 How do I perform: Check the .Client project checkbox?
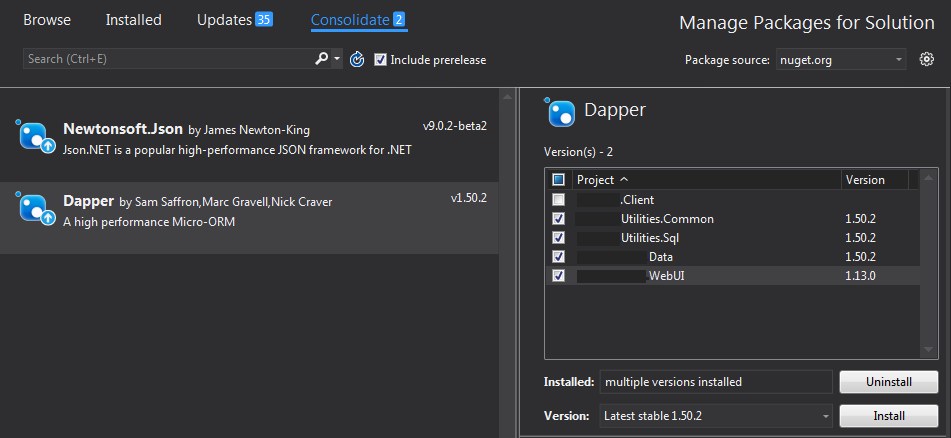click(559, 199)
